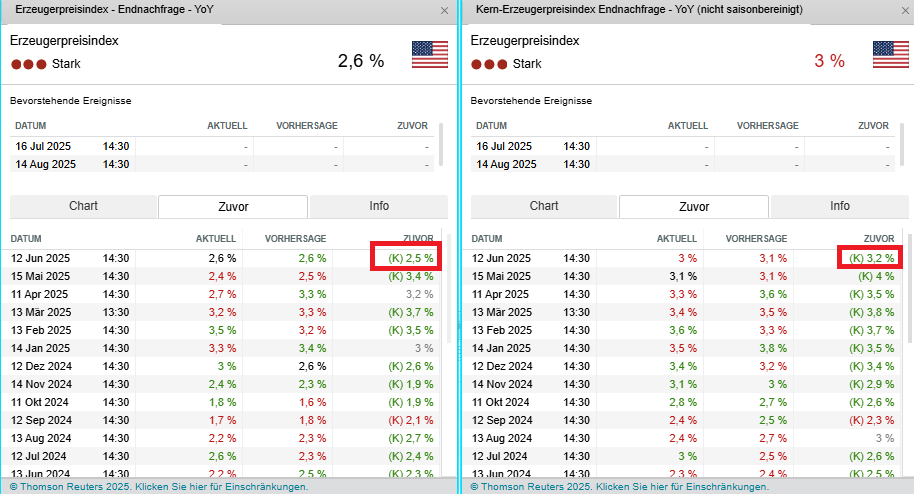Click the AKTUELL header in Kern history table
The width and height of the screenshot is (914, 494).
tap(677, 239)
